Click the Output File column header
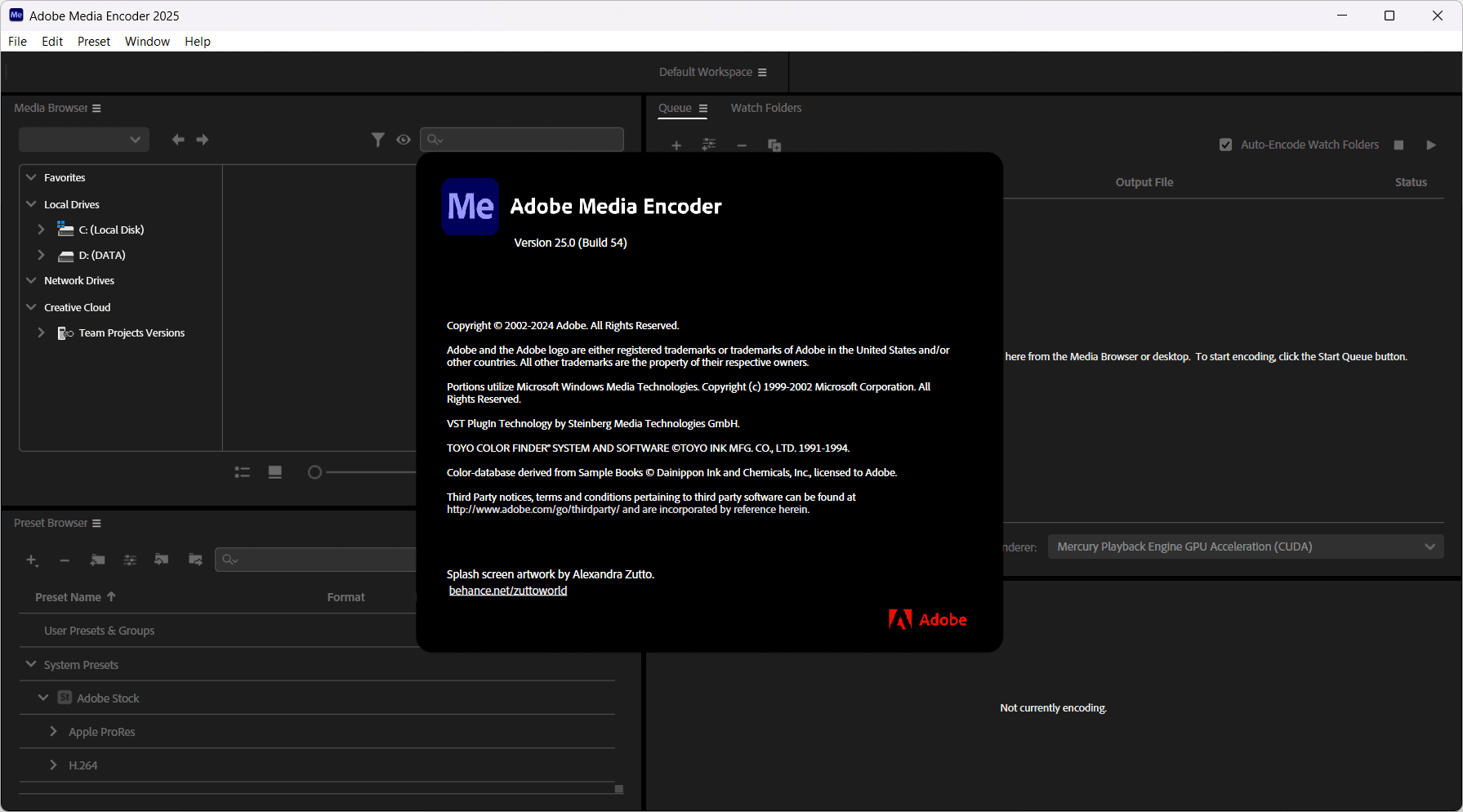1463x812 pixels. tap(1144, 182)
